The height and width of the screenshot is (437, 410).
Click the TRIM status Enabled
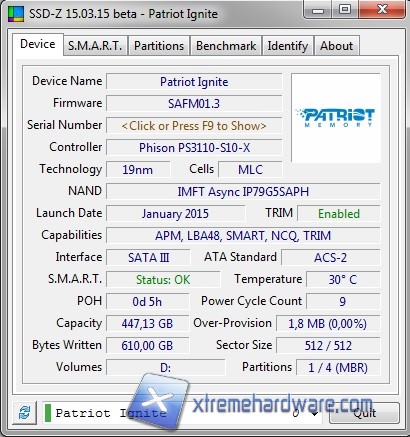(x=339, y=214)
